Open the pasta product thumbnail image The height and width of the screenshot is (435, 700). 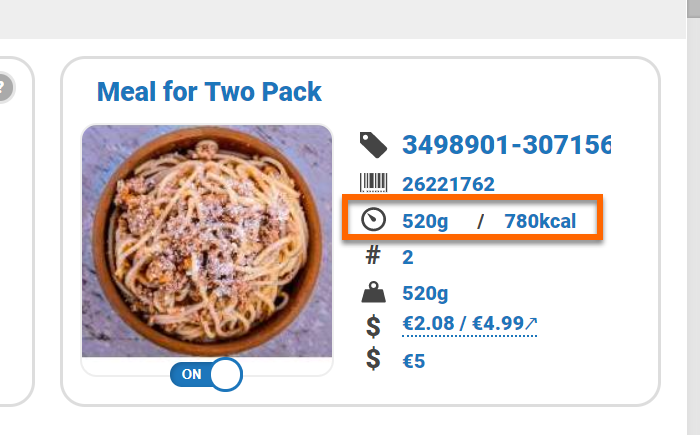206,241
